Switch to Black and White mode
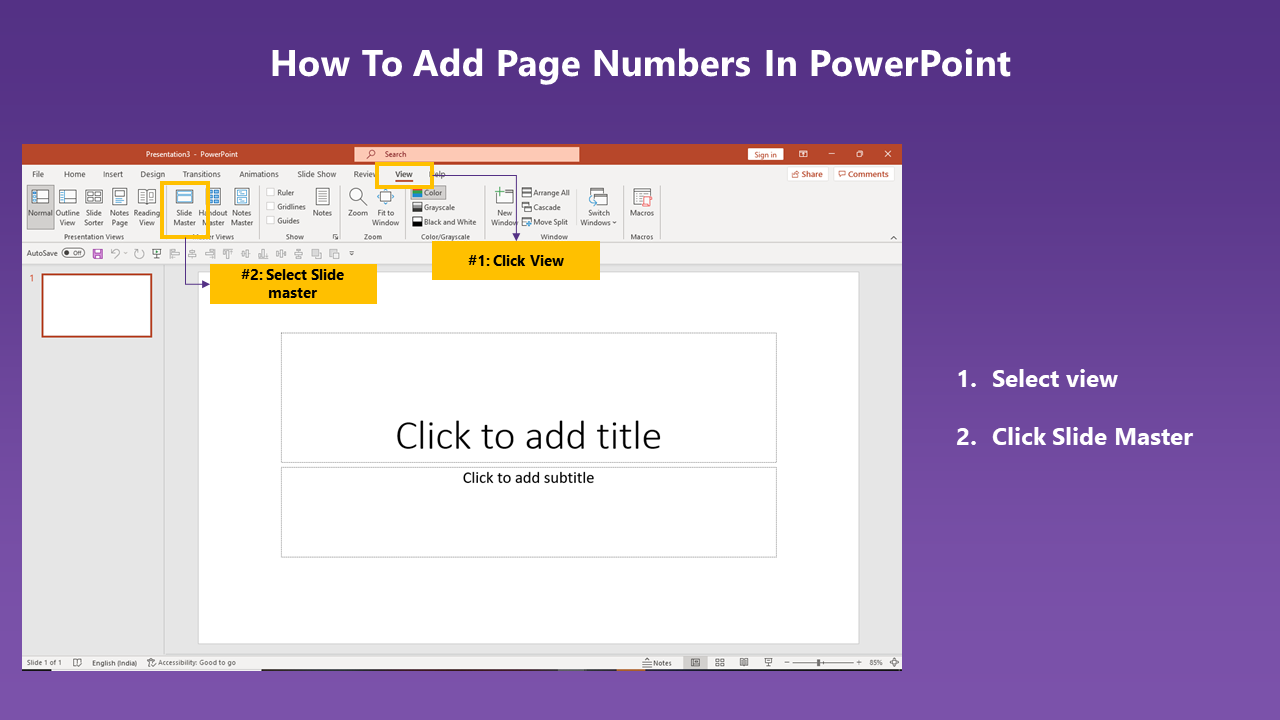Screen dimensions: 1280x720 point(445,222)
